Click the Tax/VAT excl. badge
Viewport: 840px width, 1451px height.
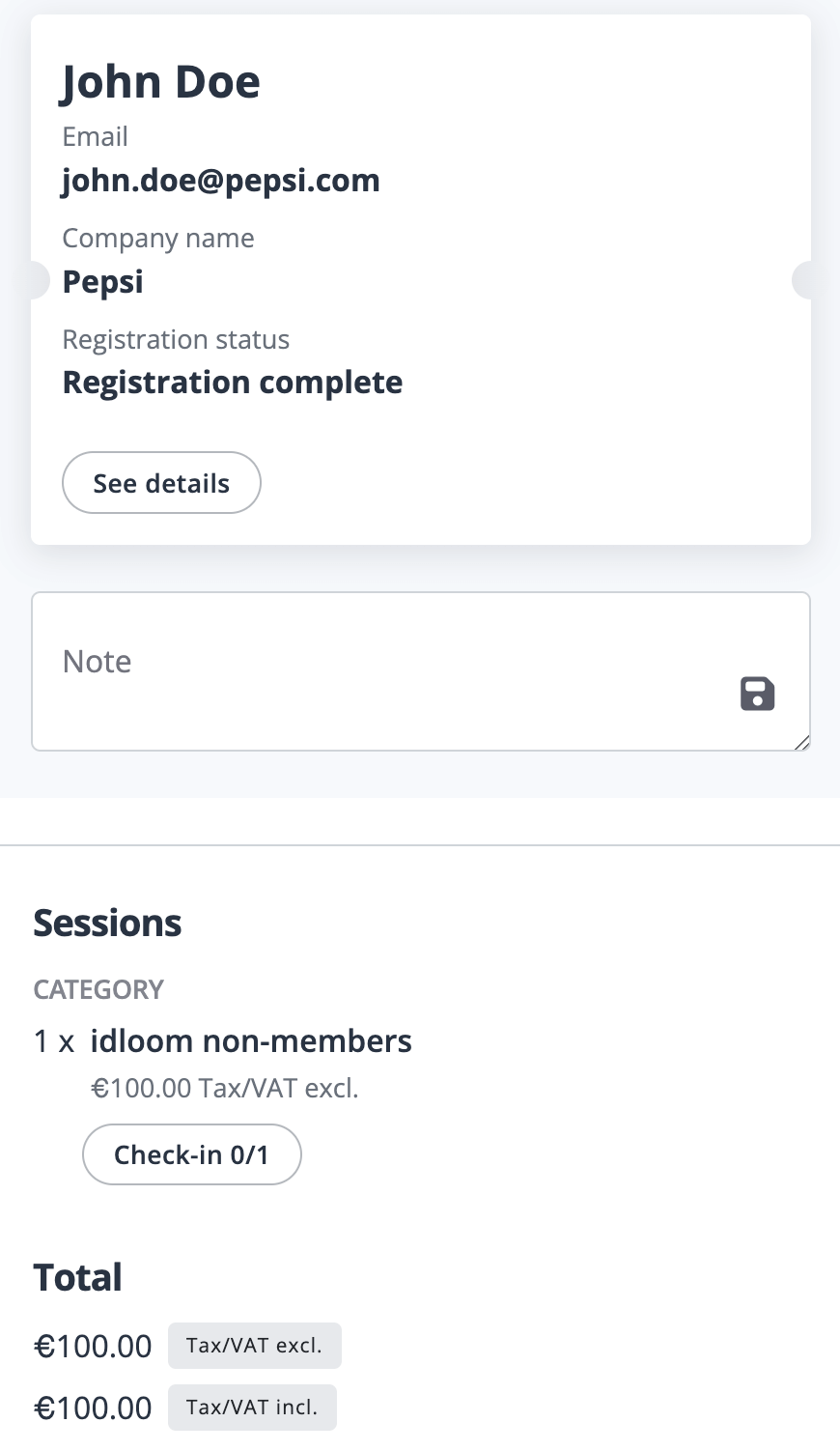tap(255, 1346)
